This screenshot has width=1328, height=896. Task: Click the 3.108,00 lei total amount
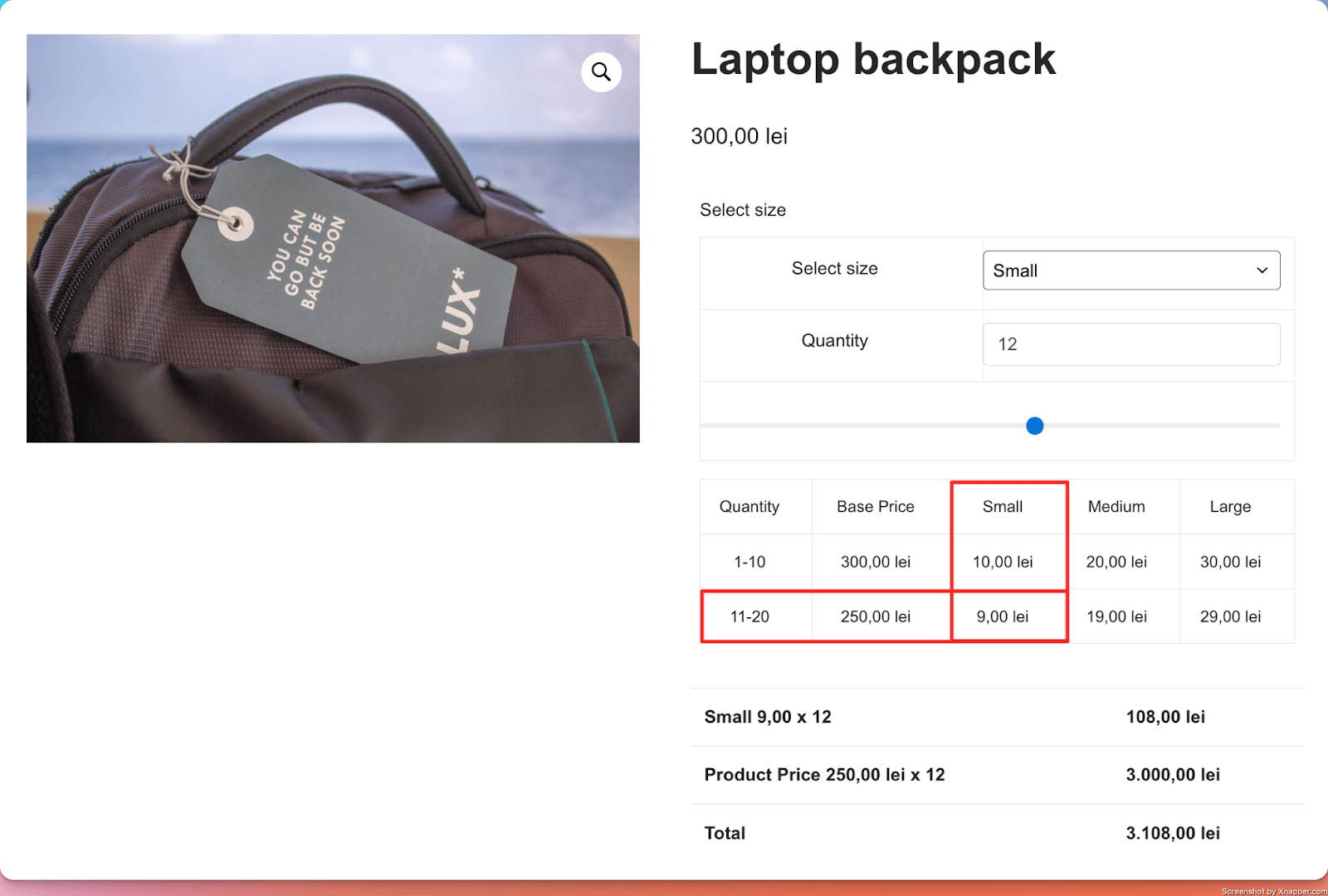[1172, 833]
